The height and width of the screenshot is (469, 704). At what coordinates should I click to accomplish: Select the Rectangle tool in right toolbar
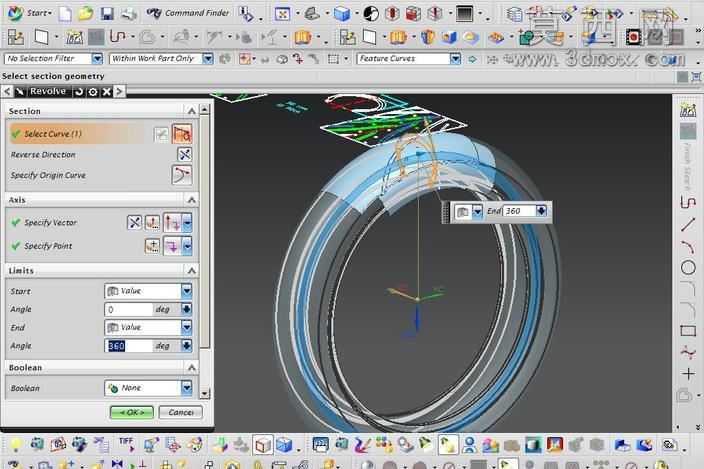688,331
